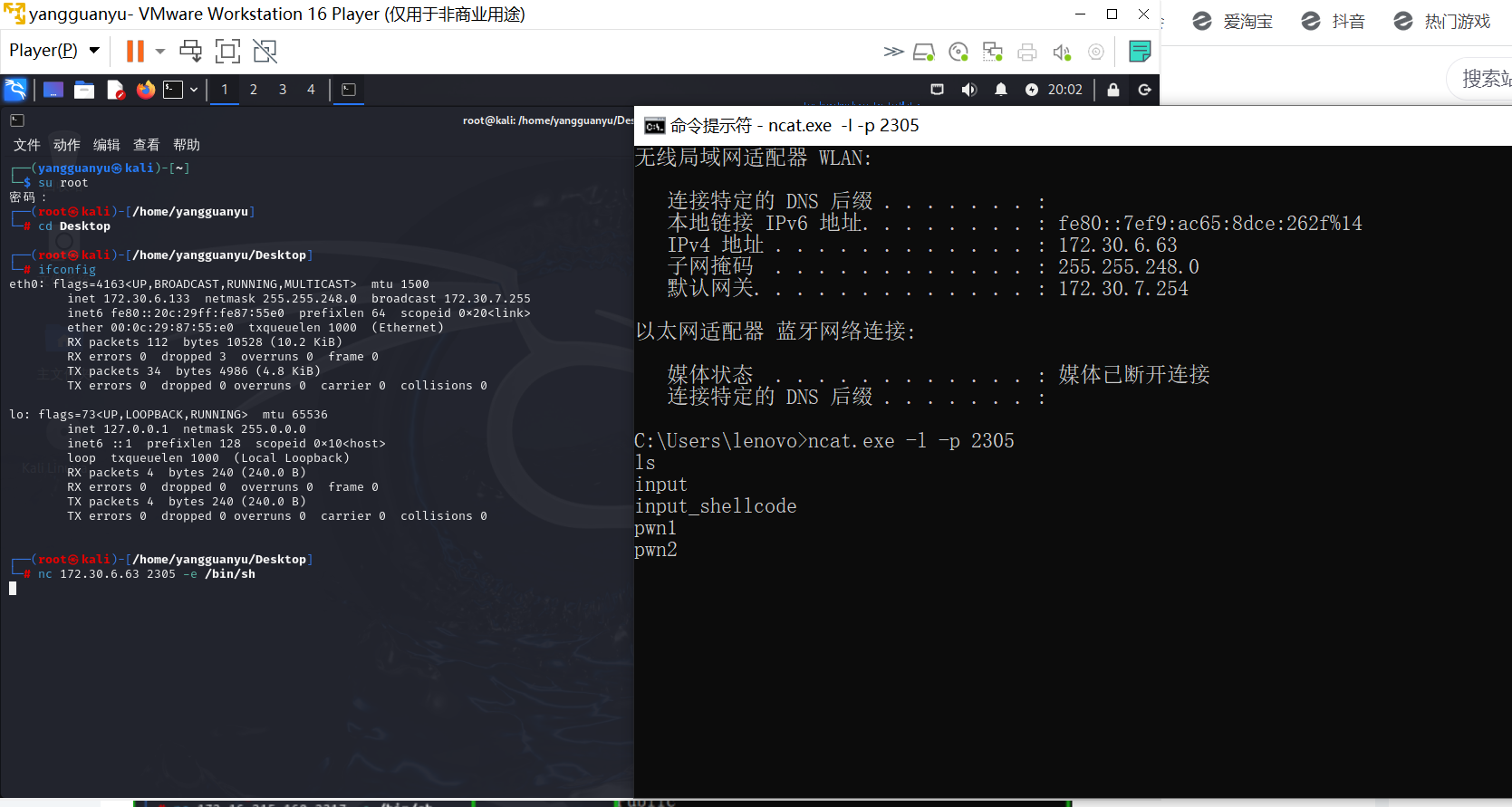The image size is (1512, 807).
Task: Open the file manager in Kali panel
Action: point(84,90)
